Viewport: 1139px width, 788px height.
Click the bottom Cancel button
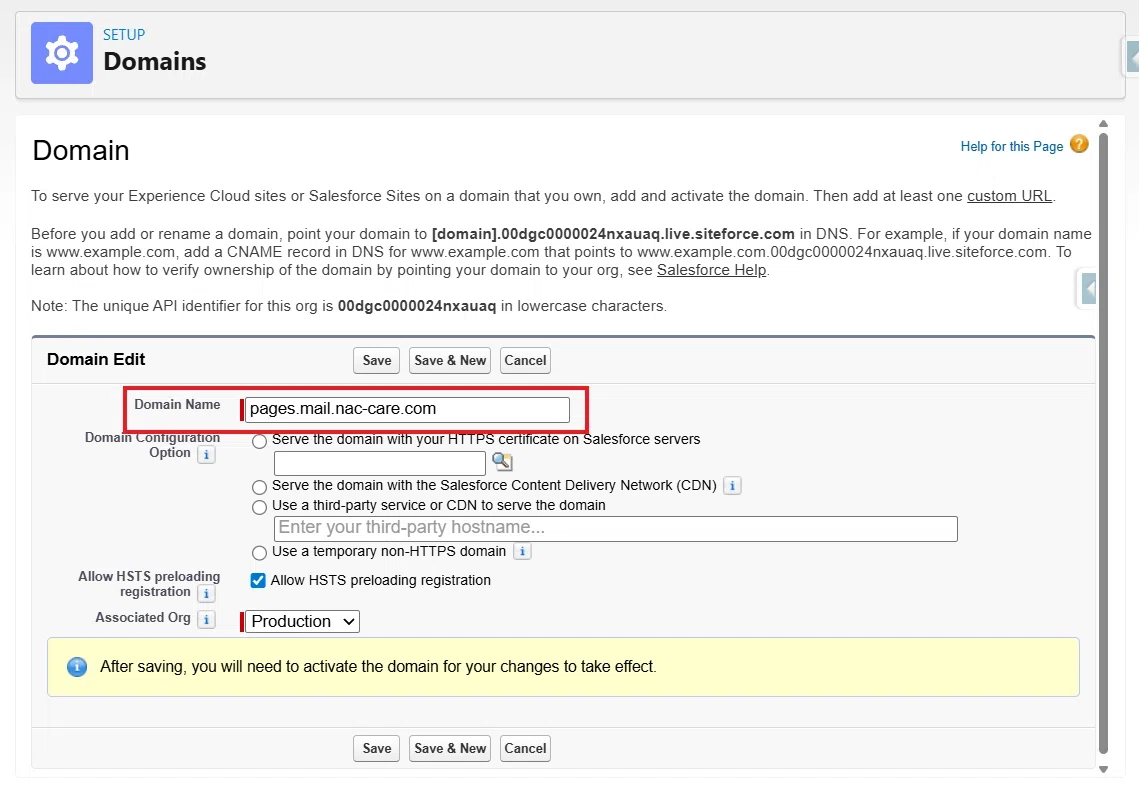525,749
